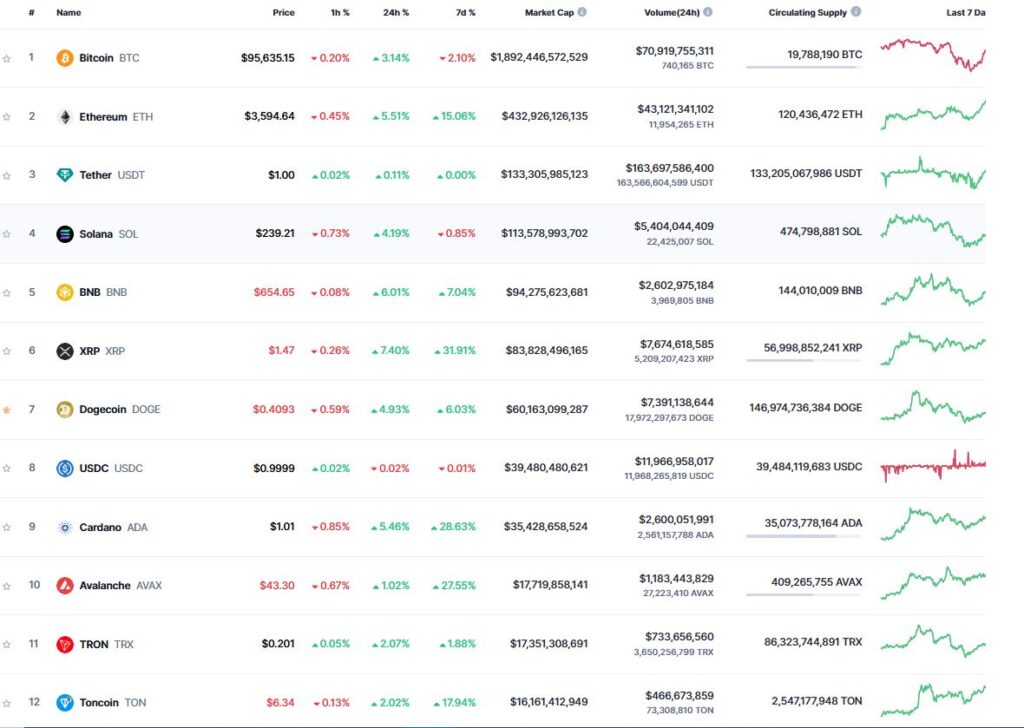Click the TRON logo icon
1024x728 pixels.
pos(65,644)
